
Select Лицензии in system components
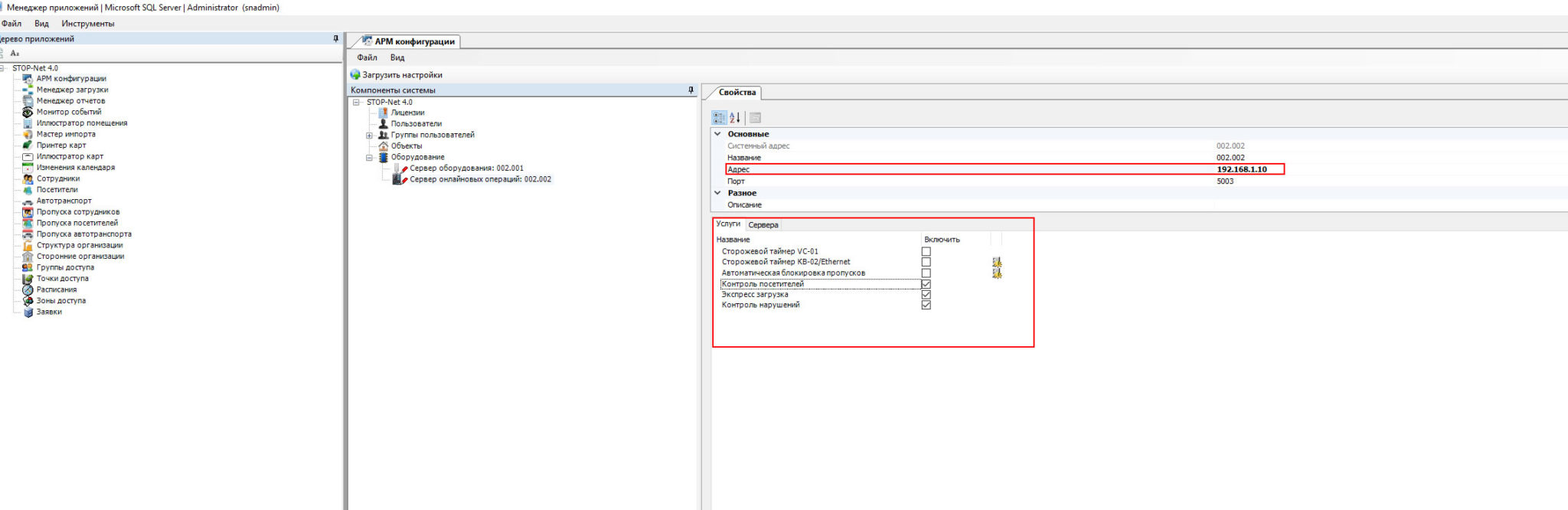407,113
